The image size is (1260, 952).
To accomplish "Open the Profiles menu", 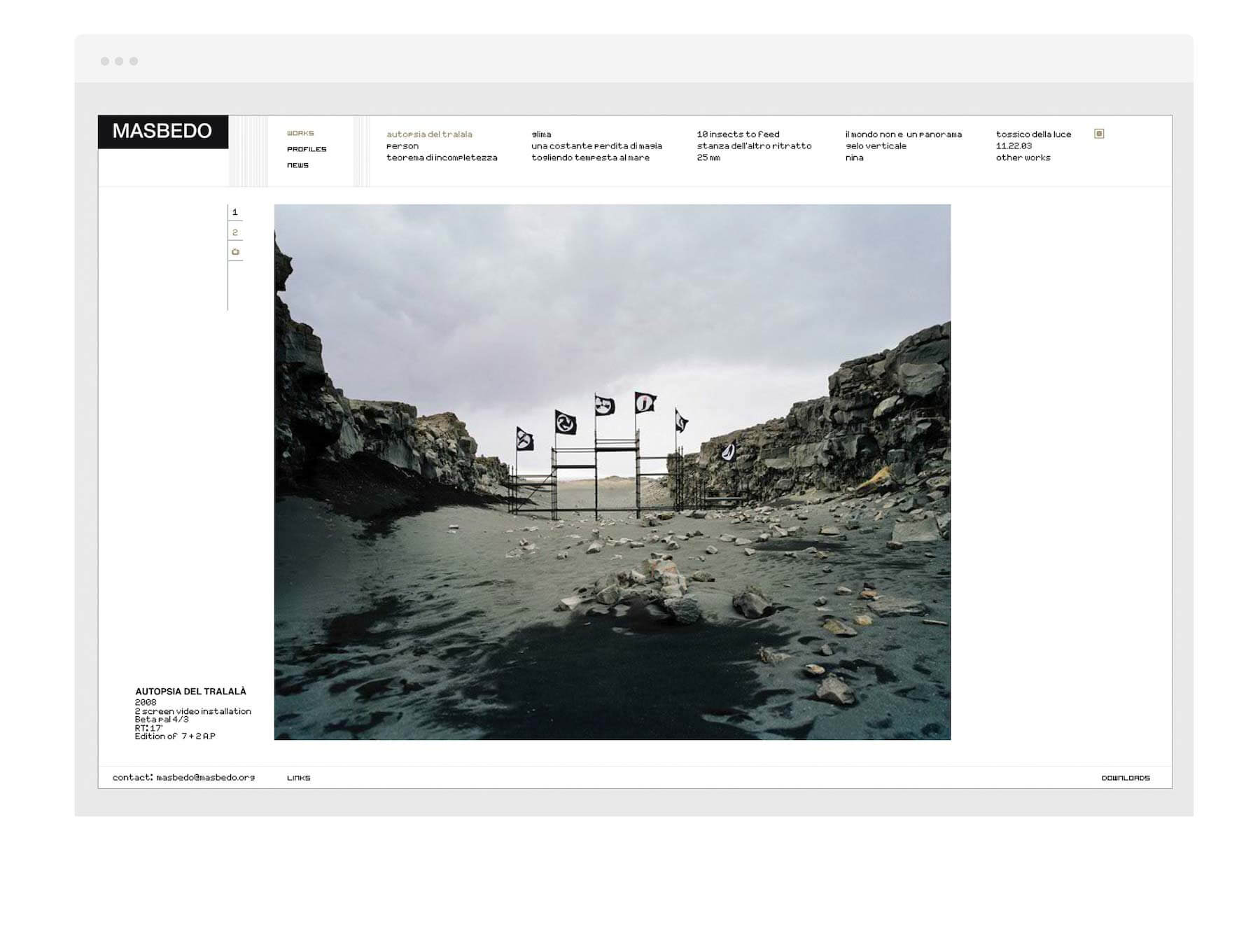I will coord(307,149).
